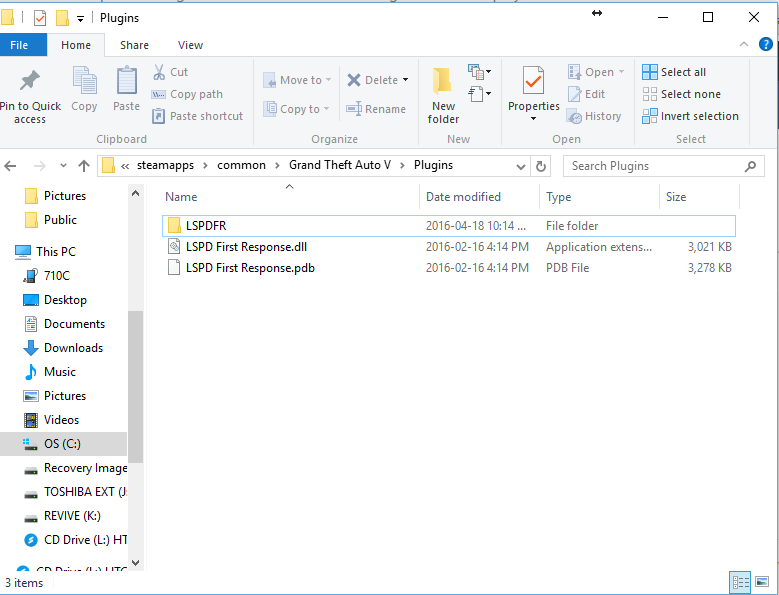Cut the selected item with scissors icon
Viewport: 779px width, 595px height.
click(x=170, y=72)
